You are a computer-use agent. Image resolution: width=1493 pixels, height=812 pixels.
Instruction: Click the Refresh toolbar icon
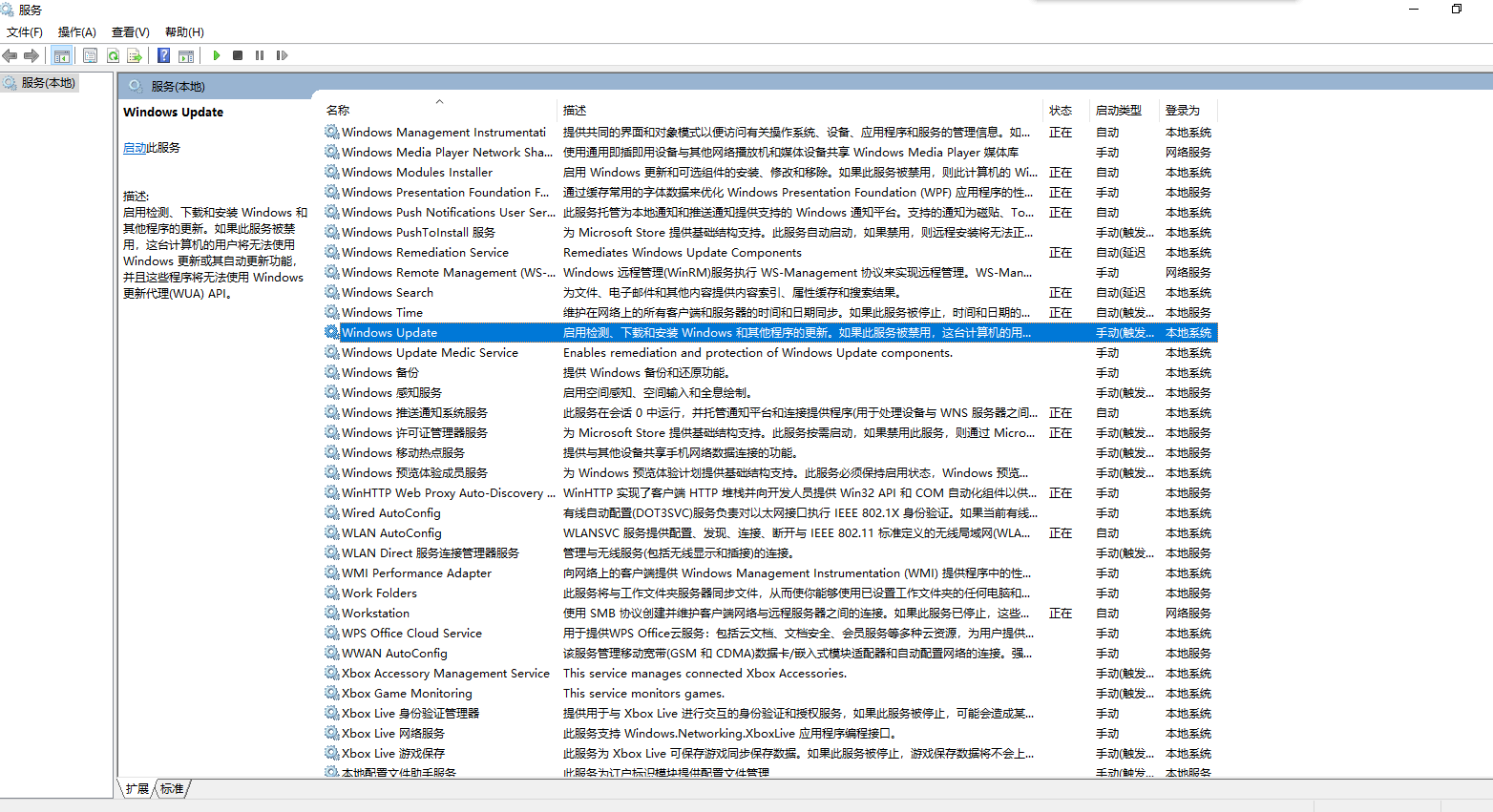click(x=113, y=55)
